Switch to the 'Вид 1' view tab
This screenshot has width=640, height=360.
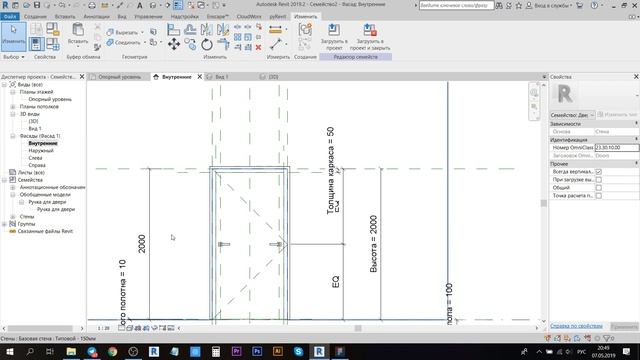(x=222, y=77)
